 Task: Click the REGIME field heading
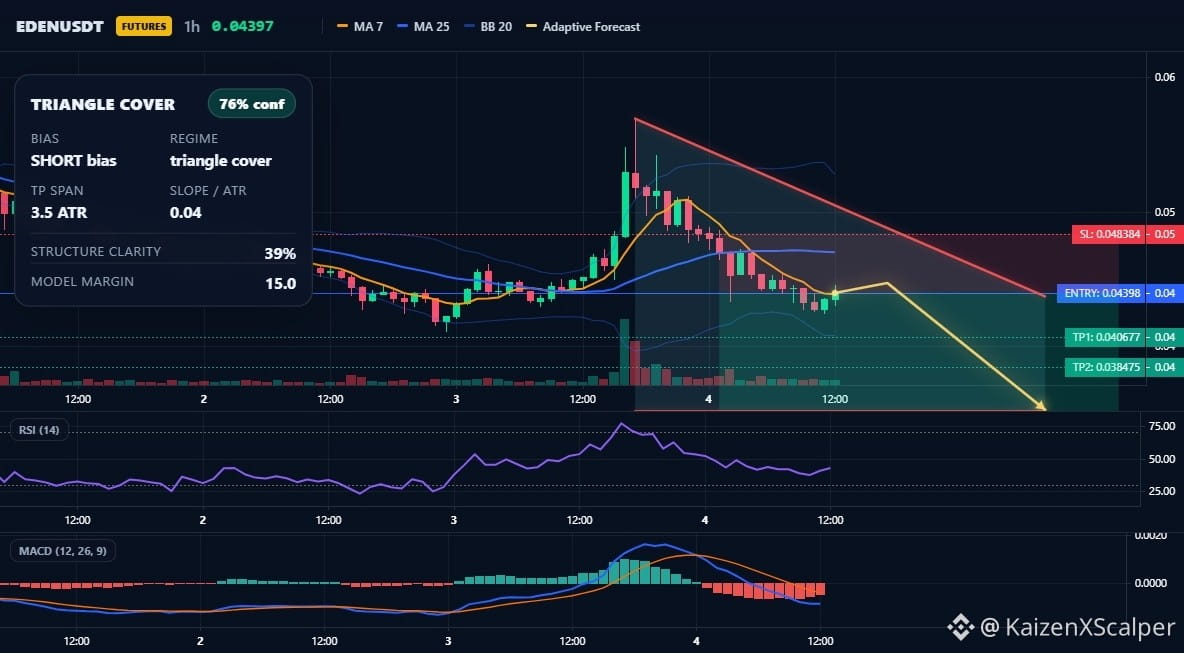click(194, 138)
